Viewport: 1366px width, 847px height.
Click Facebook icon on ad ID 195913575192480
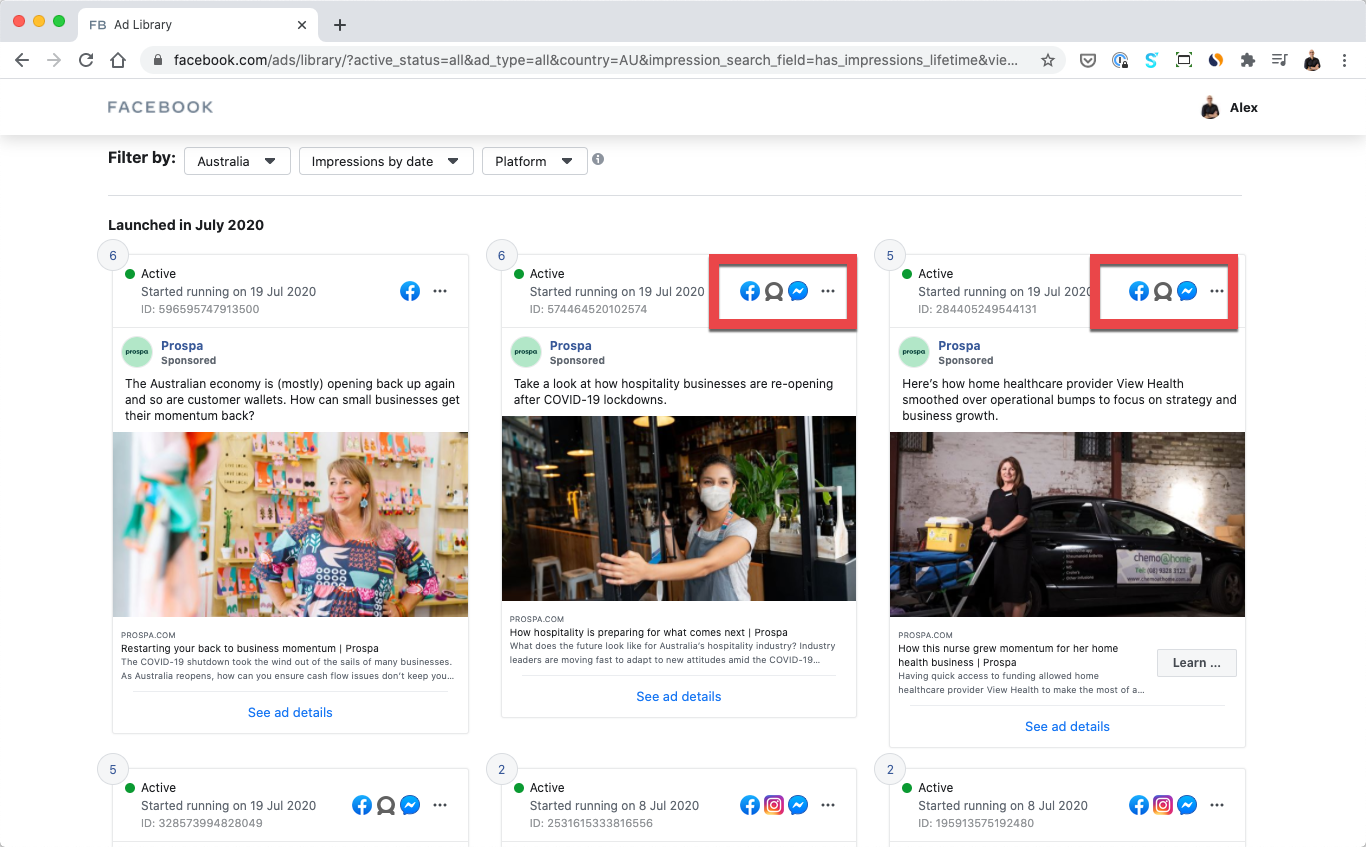pyautogui.click(x=1139, y=805)
